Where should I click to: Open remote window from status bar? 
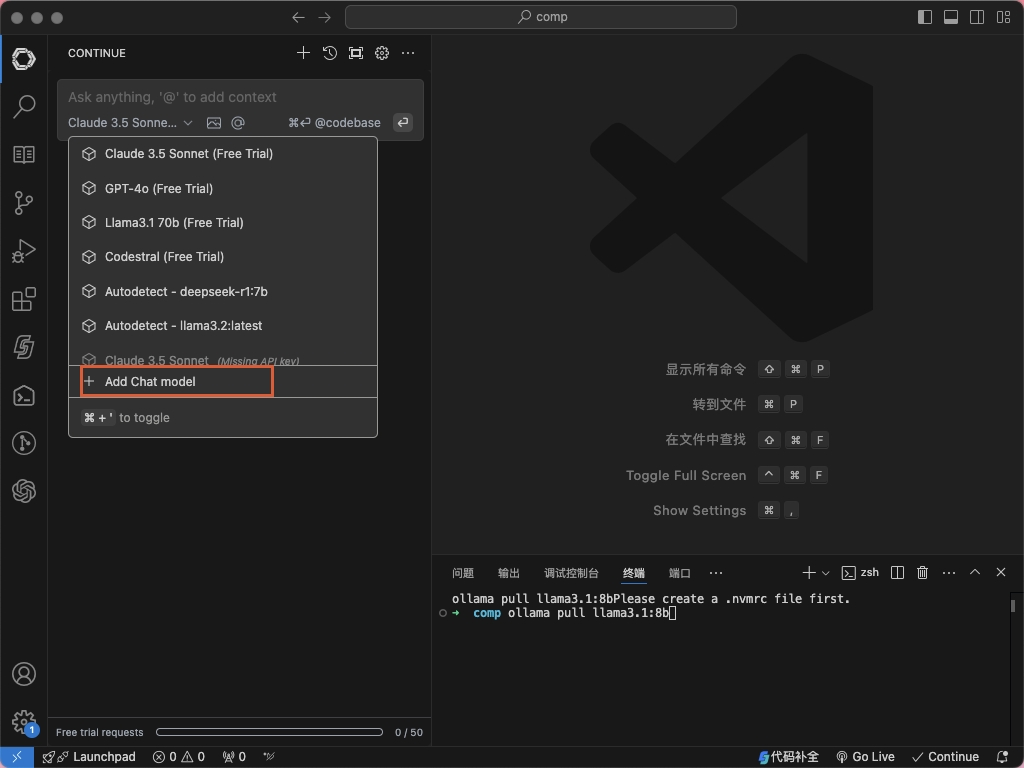[17, 757]
